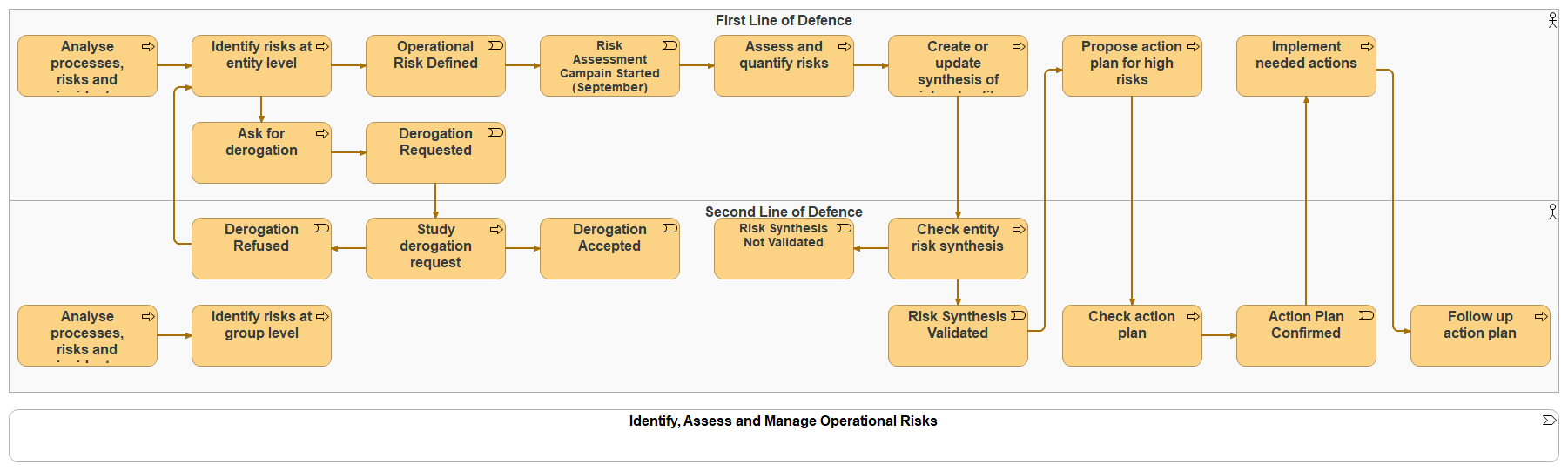
Task: Select 'Risk Synthesis Not Validated' event
Action: point(784,248)
